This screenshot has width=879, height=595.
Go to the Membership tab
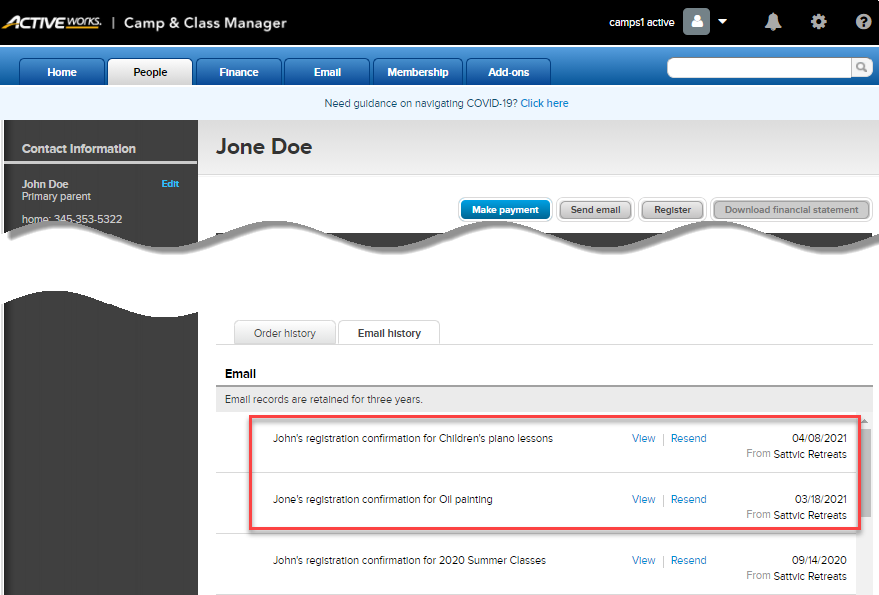(x=418, y=72)
